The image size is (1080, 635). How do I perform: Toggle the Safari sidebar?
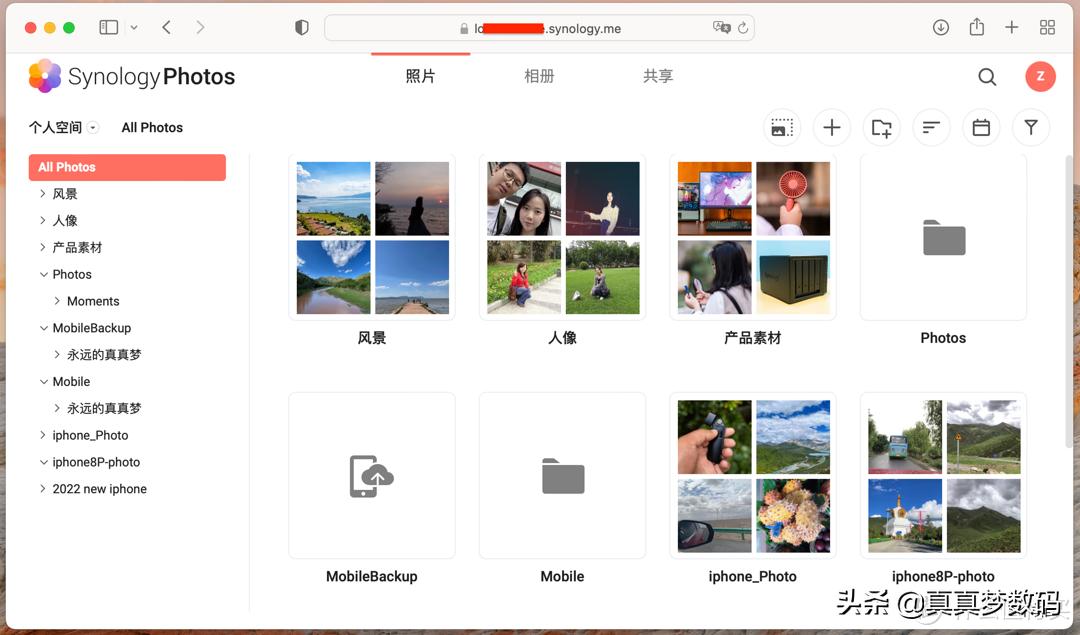point(108,27)
